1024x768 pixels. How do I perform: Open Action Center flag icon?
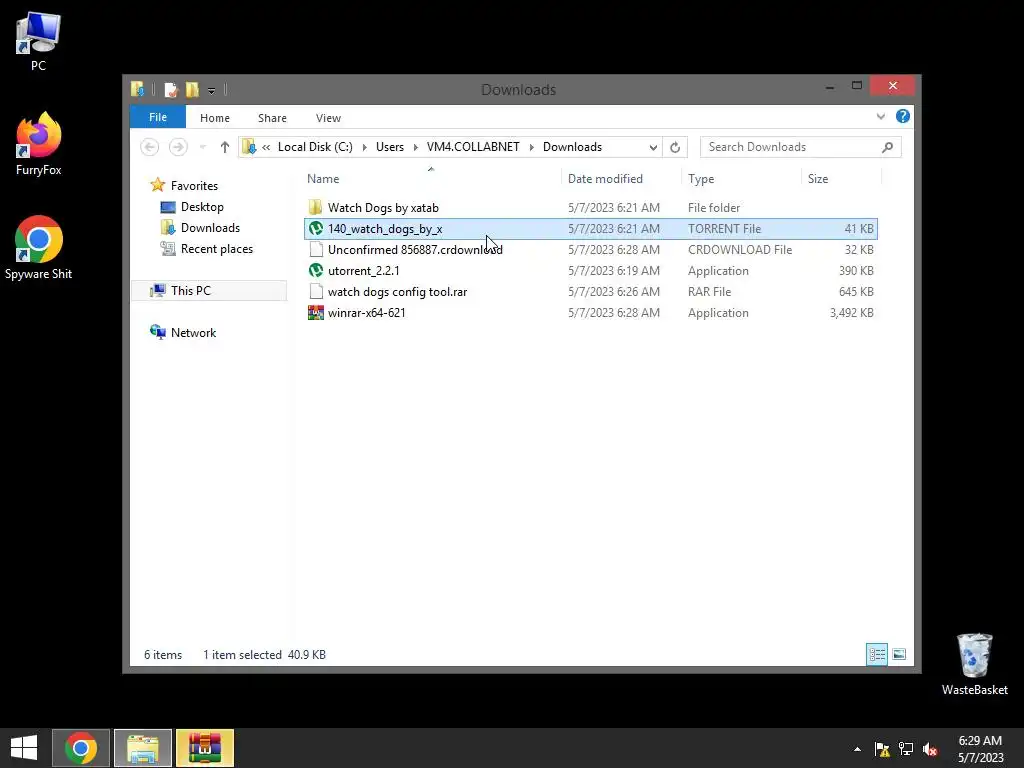(882, 749)
